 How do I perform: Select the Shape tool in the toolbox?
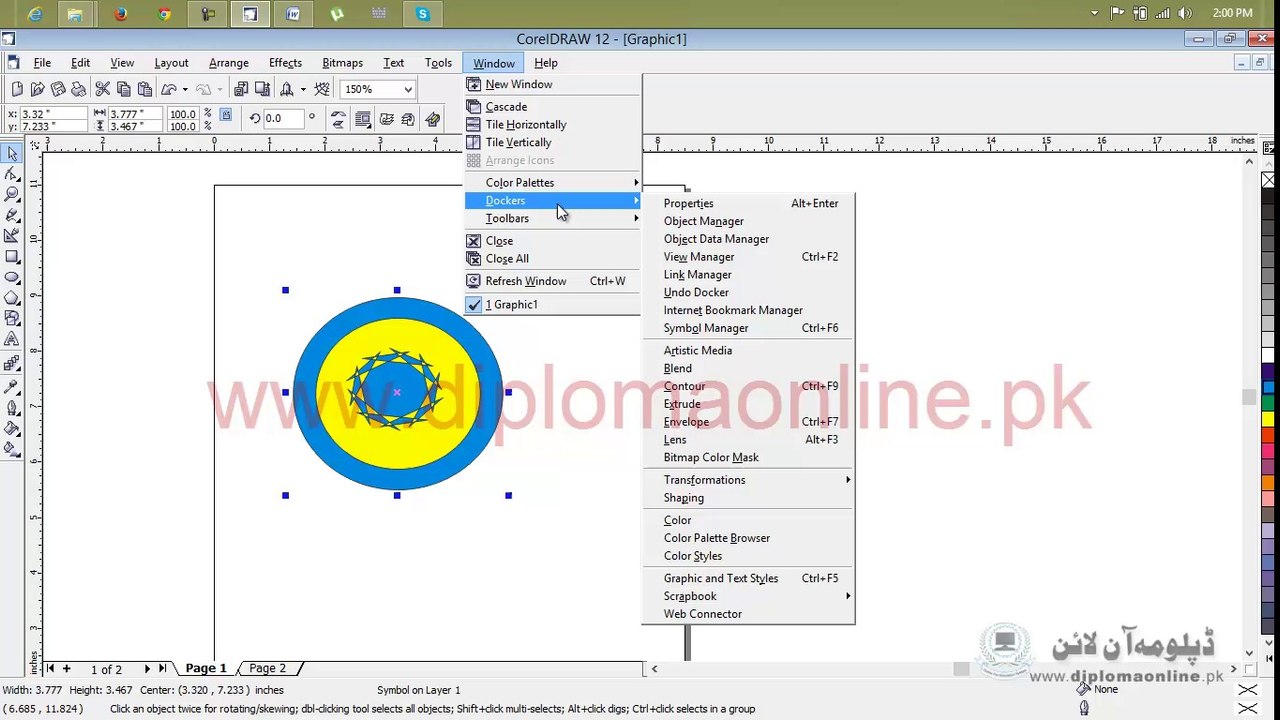12,174
